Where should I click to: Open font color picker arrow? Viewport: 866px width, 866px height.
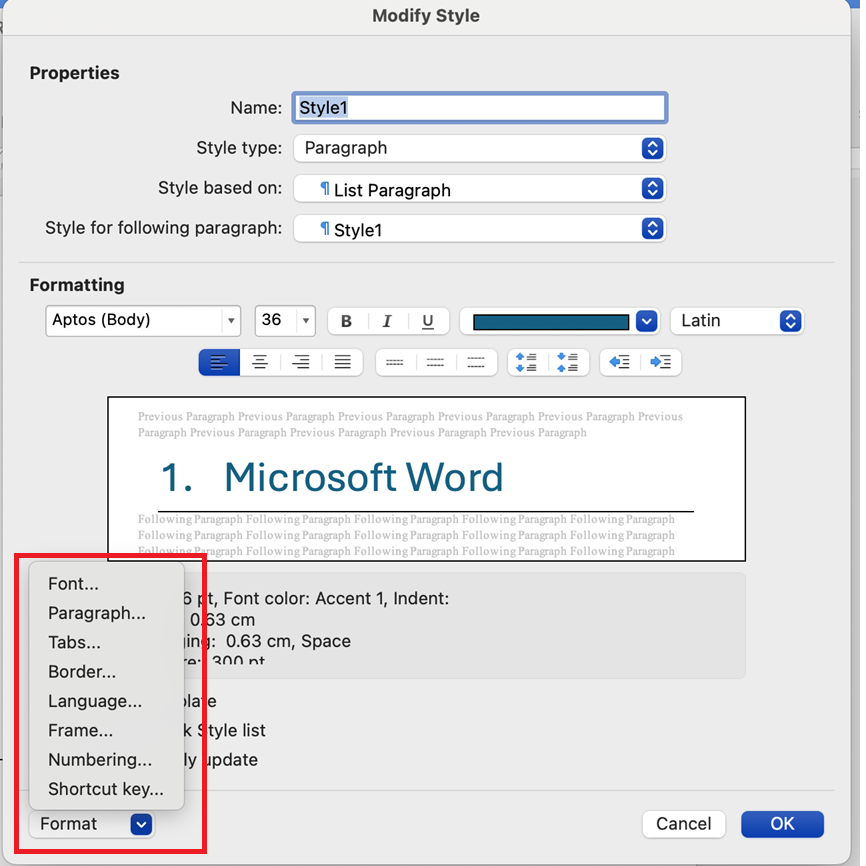(x=646, y=321)
